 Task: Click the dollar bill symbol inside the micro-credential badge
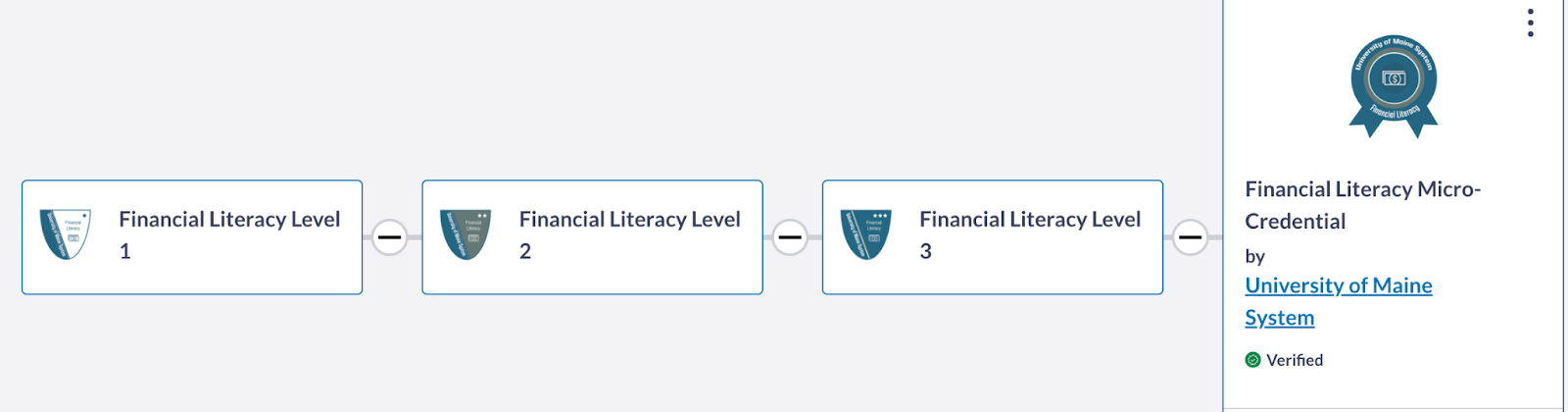[x=1393, y=77]
